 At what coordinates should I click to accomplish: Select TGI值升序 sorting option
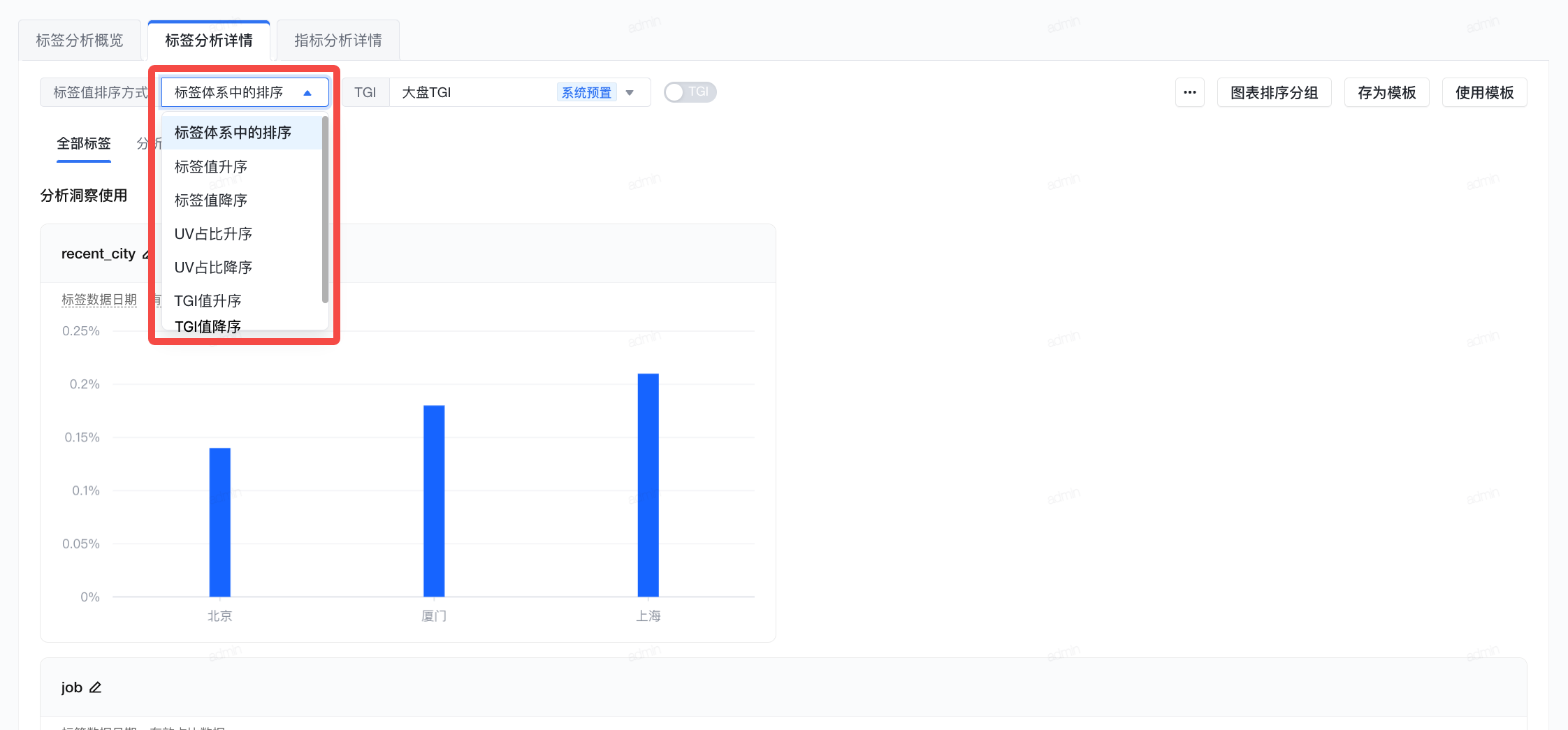pos(208,301)
